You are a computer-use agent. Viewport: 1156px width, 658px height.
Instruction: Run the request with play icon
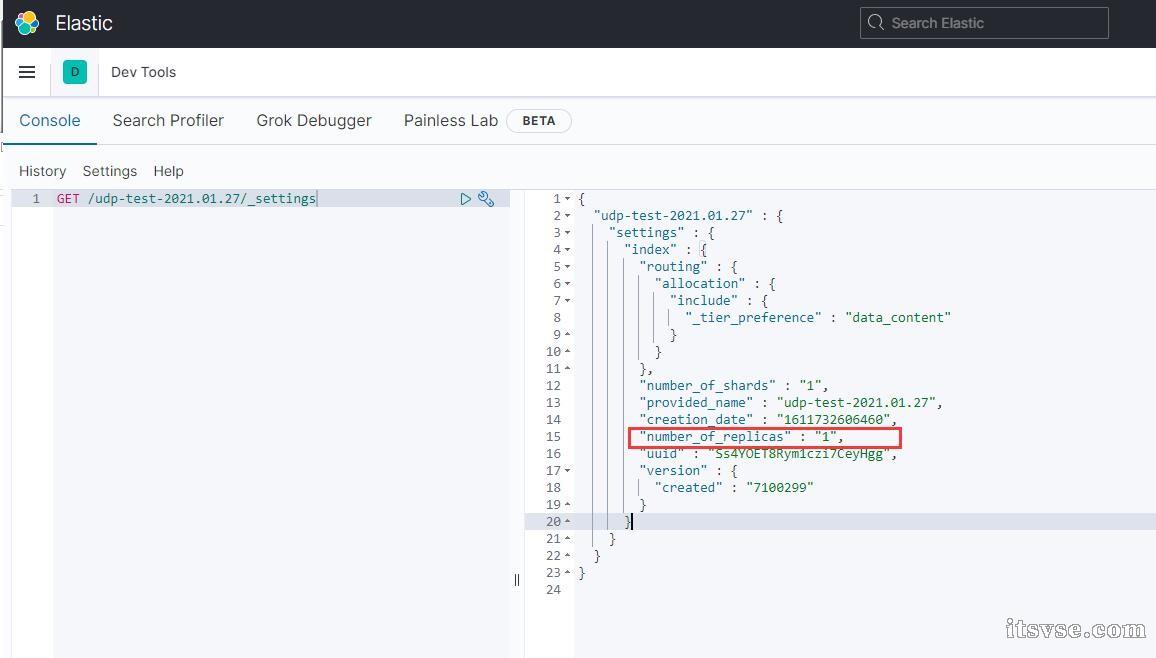[x=465, y=199]
